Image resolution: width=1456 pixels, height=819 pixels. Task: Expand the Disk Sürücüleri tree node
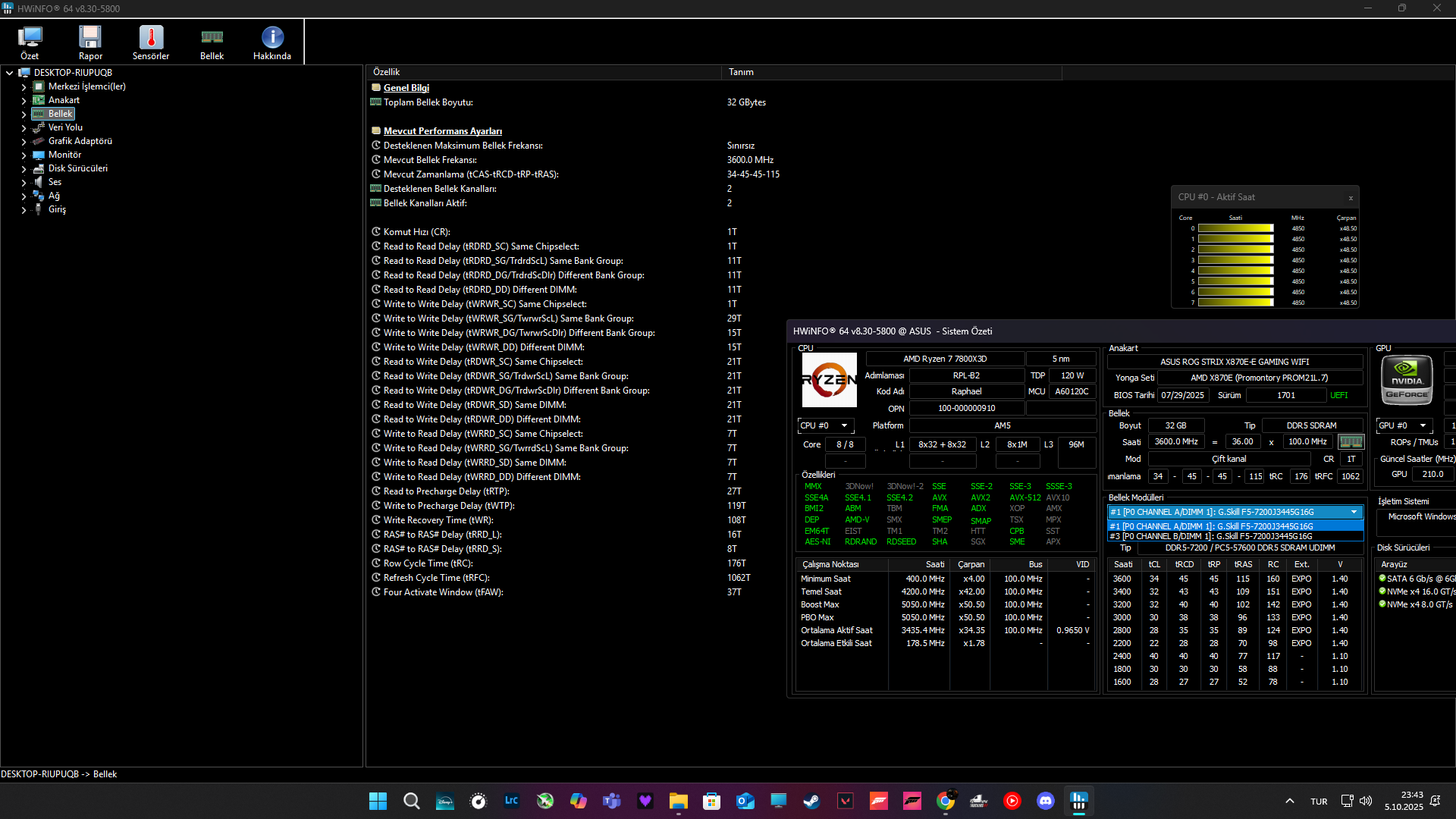tap(24, 169)
